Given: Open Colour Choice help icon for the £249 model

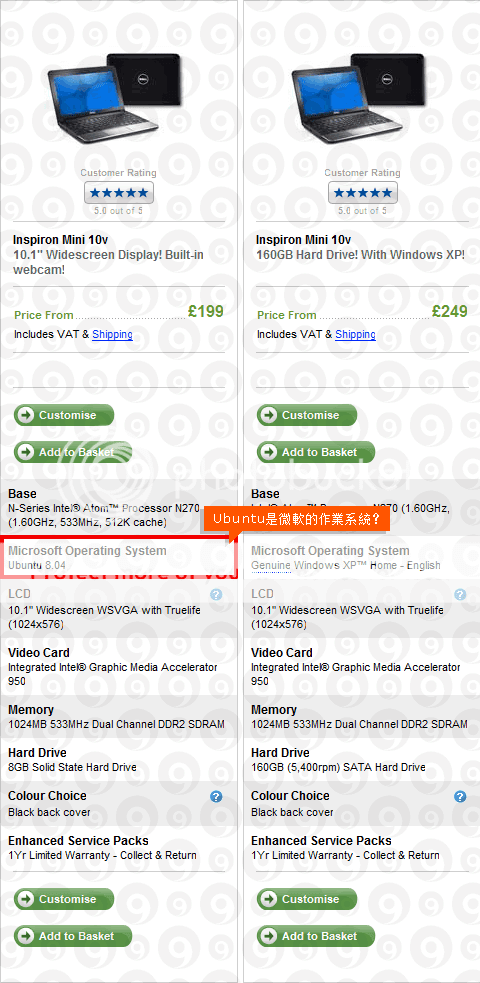Looking at the screenshot, I should 460,797.
